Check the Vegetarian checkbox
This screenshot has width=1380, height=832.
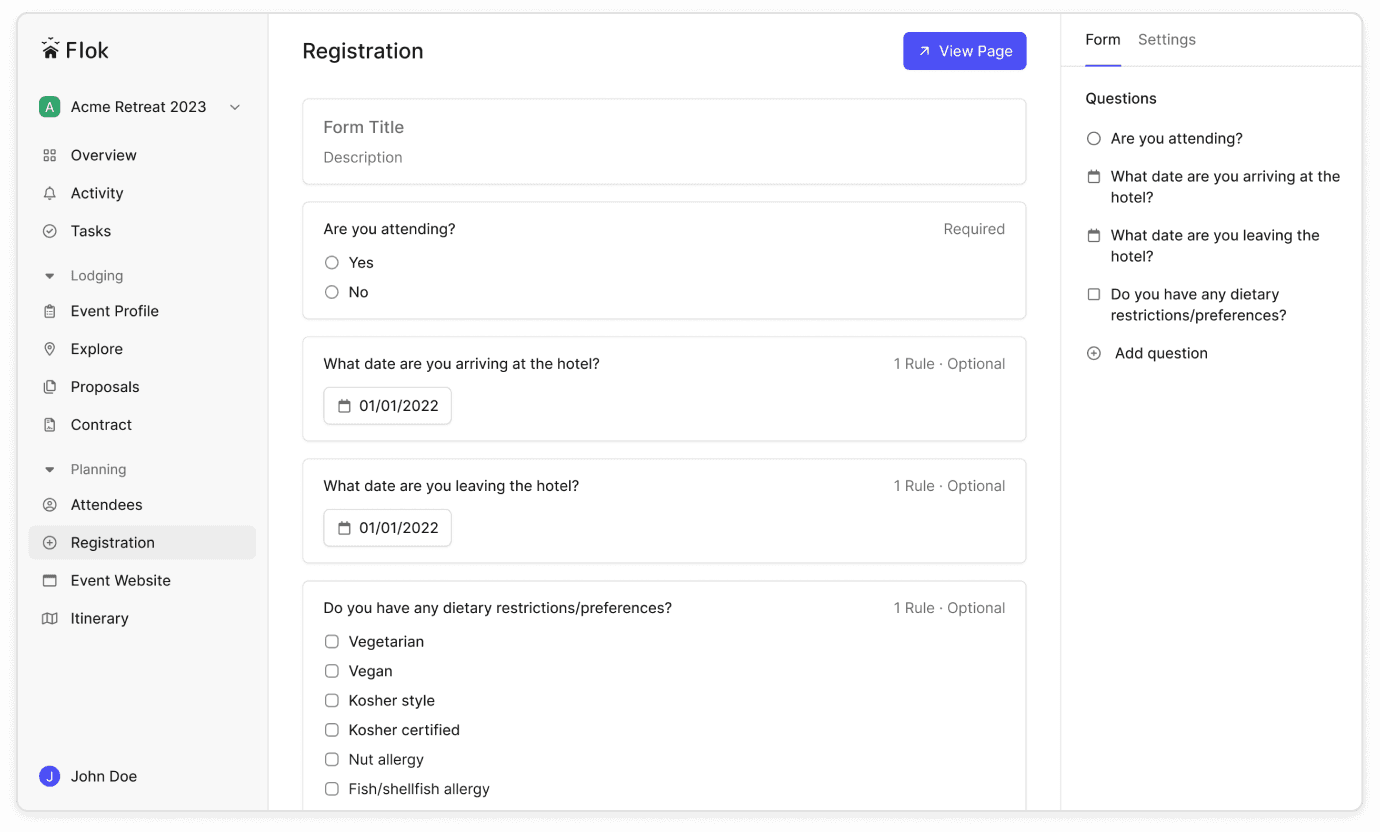(x=332, y=642)
